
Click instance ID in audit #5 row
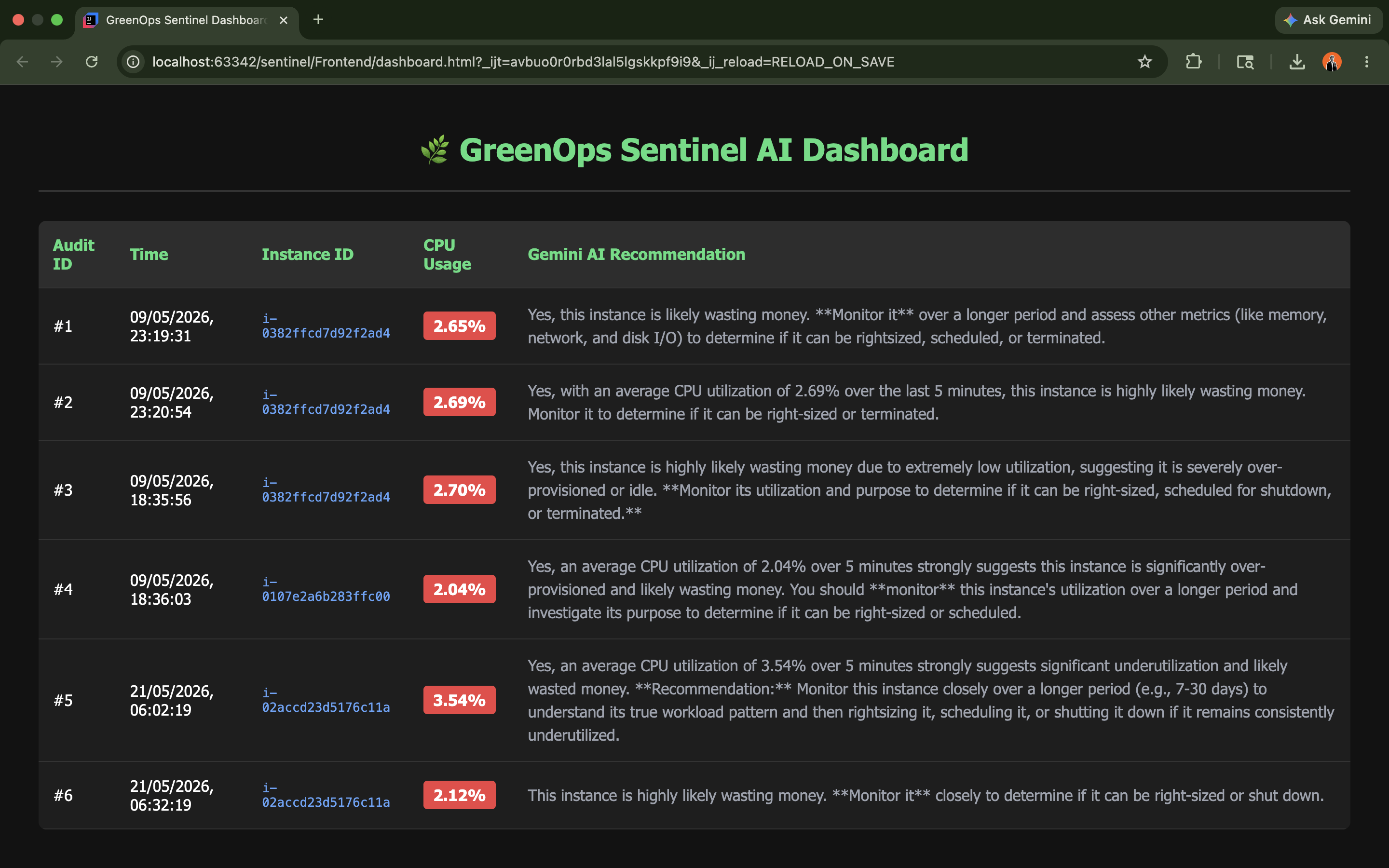326,700
